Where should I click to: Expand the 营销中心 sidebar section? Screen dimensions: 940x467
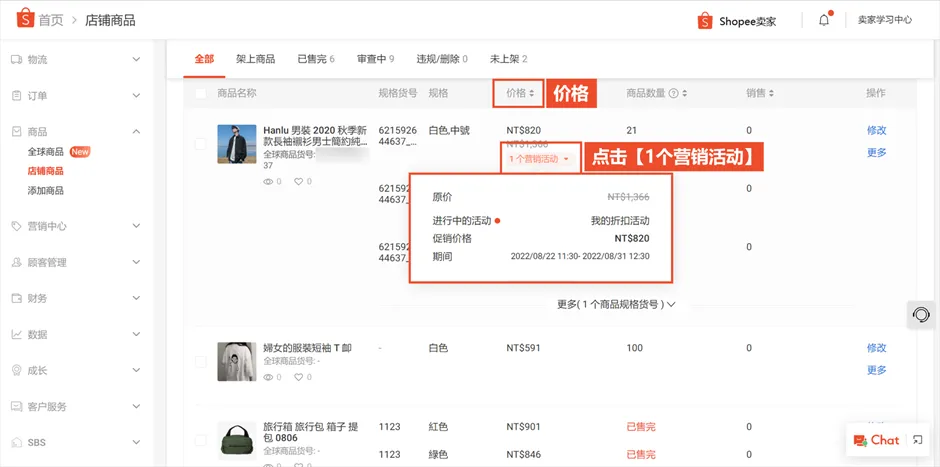pyautogui.click(x=136, y=226)
